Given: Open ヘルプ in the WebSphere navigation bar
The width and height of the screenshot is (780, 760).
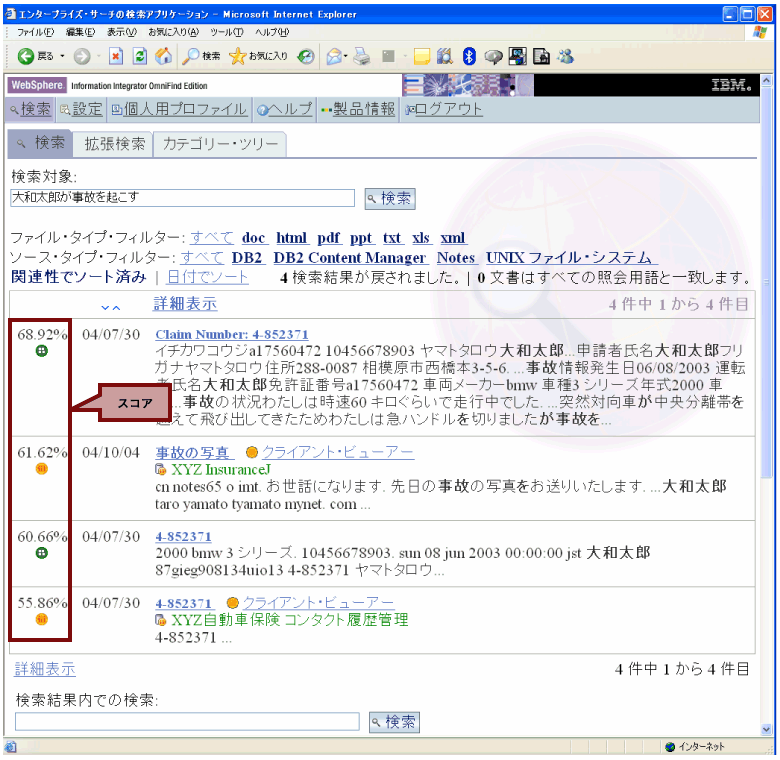Looking at the screenshot, I should point(285,109).
